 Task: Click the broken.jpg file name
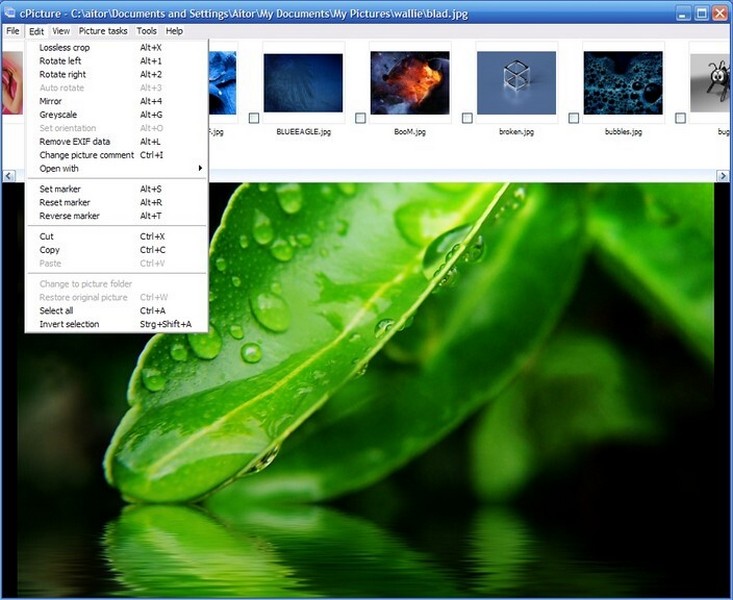(x=517, y=132)
